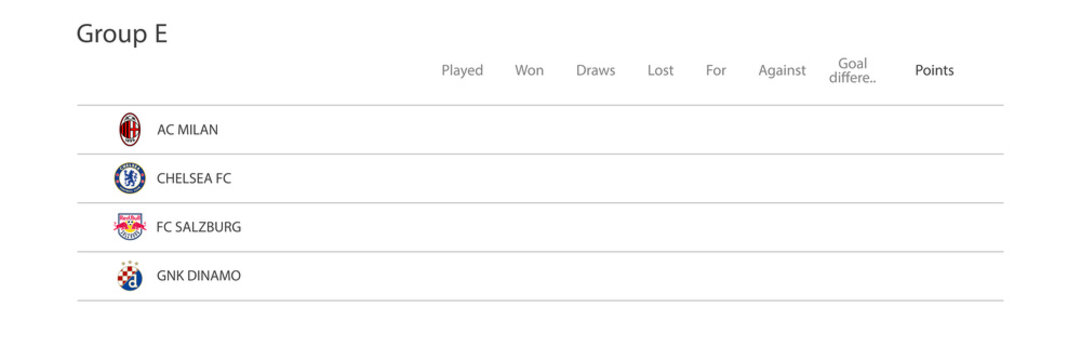This screenshot has height=360, width=1081.
Task: Sort table by Won column
Action: tap(529, 70)
